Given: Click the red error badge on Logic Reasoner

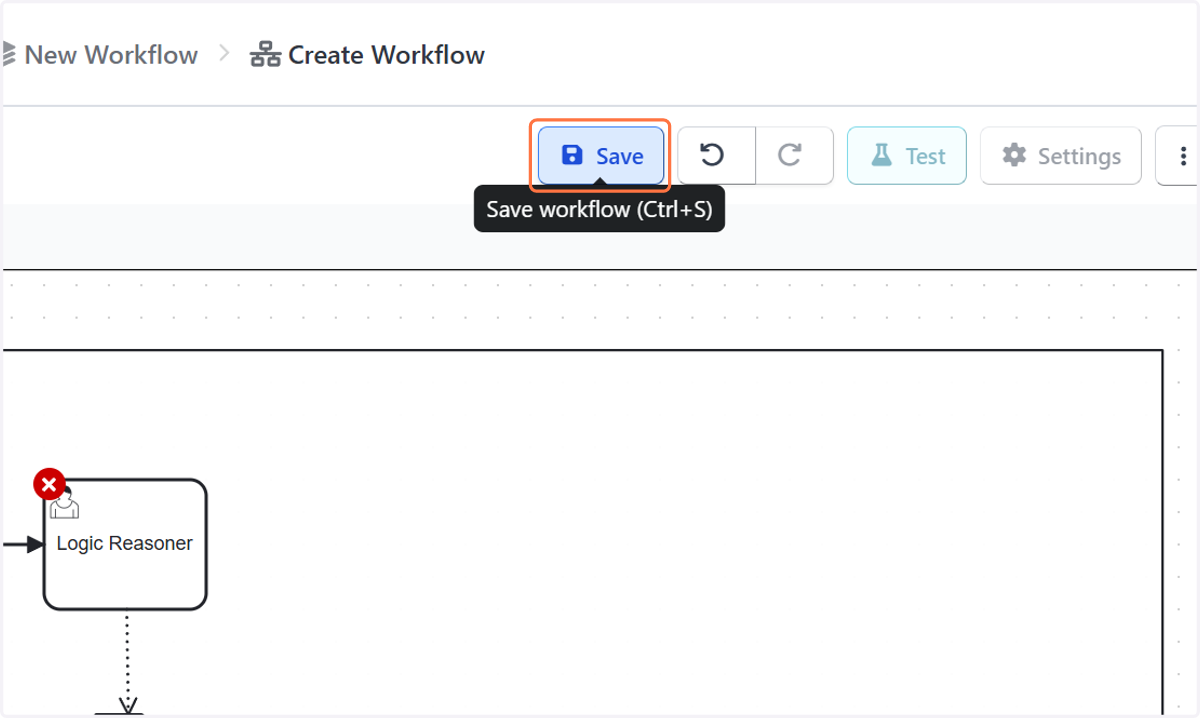Looking at the screenshot, I should tap(49, 485).
